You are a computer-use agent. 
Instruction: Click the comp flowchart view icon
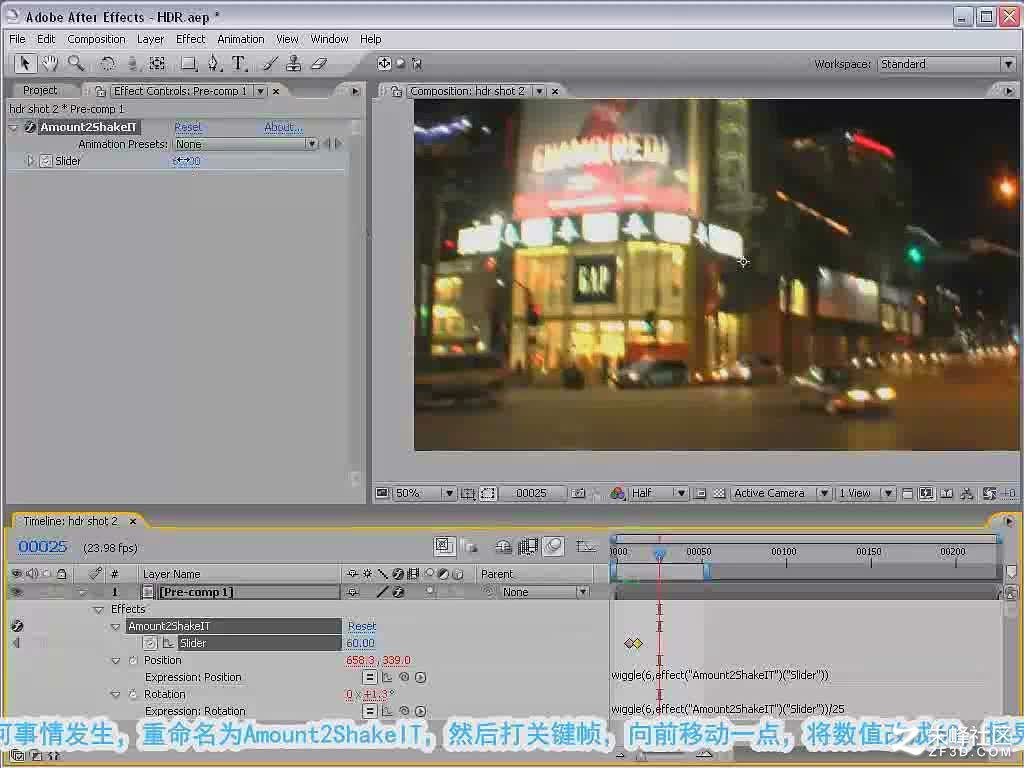coord(967,494)
